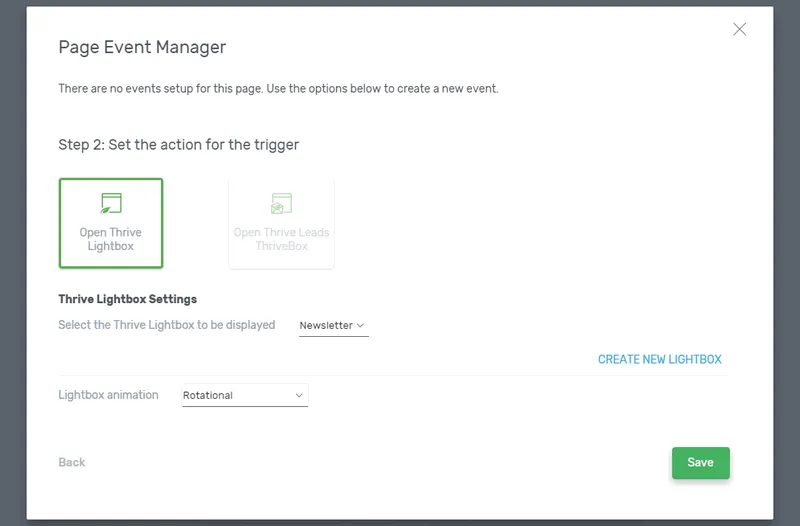The height and width of the screenshot is (526, 800).
Task: Click the Thrive Lightbox Settings heading
Action: coord(128,299)
